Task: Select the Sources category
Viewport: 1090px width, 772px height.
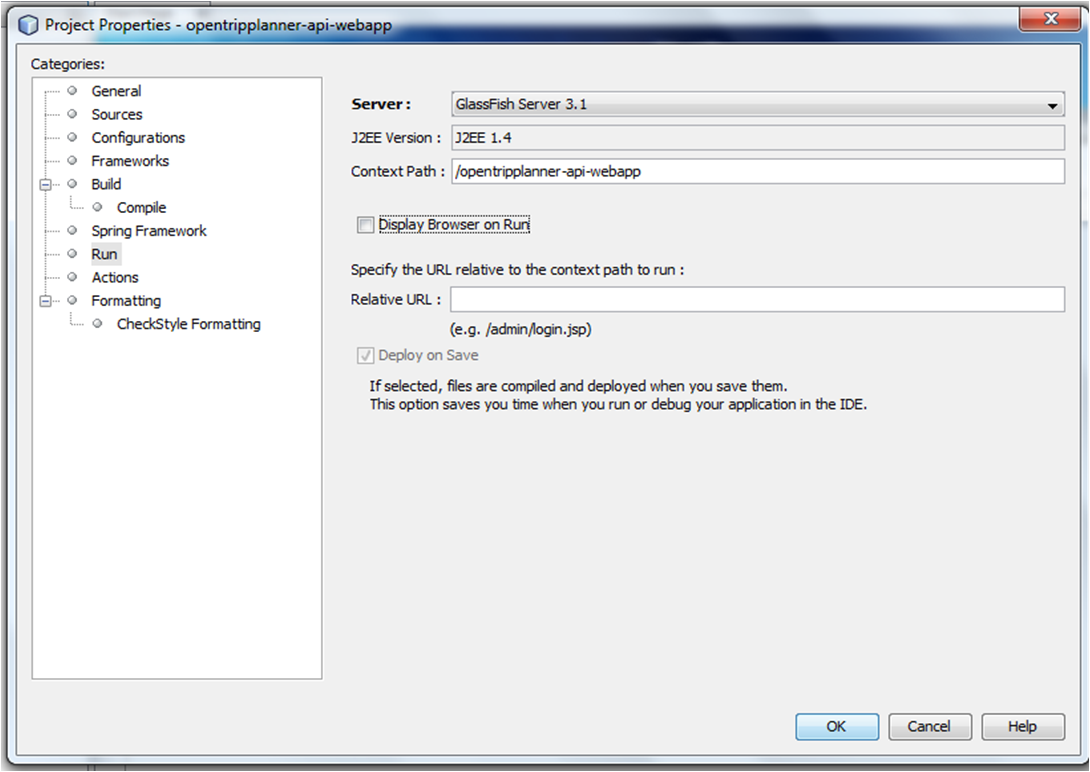Action: pyautogui.click(x=116, y=114)
